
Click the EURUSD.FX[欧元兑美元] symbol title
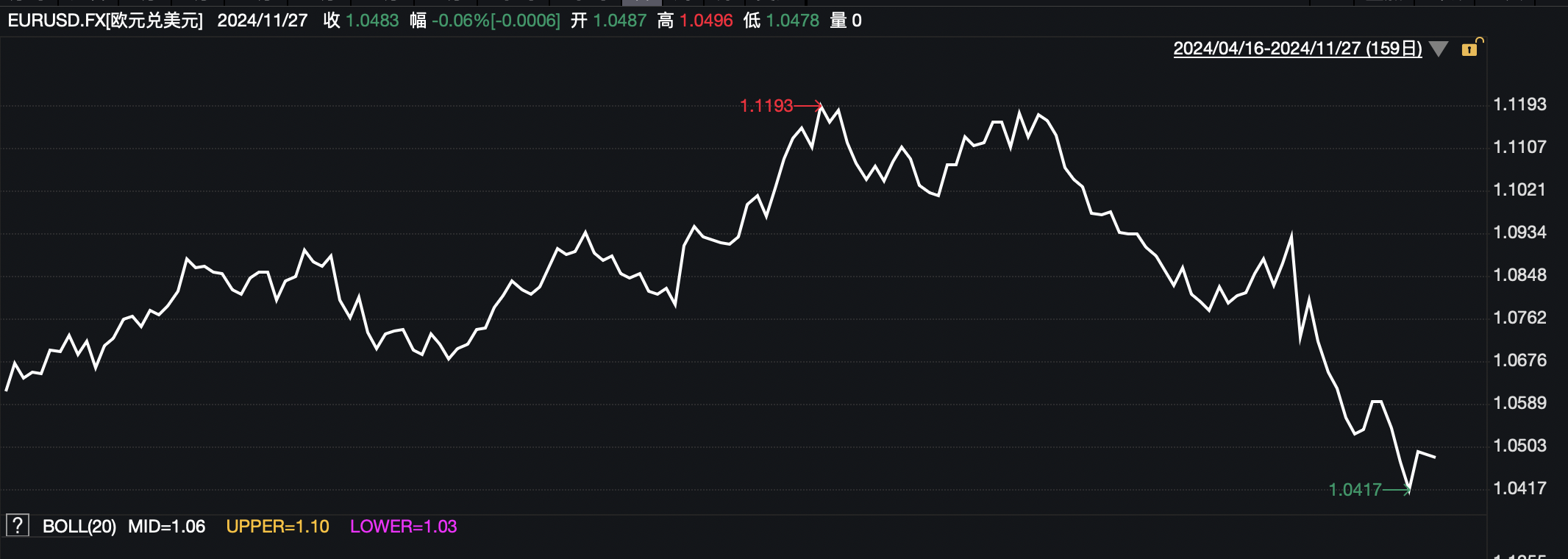[x=105, y=21]
